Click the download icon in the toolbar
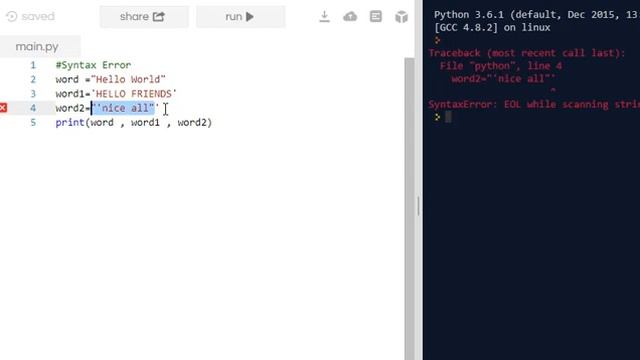The width and height of the screenshot is (640, 360). click(324, 16)
